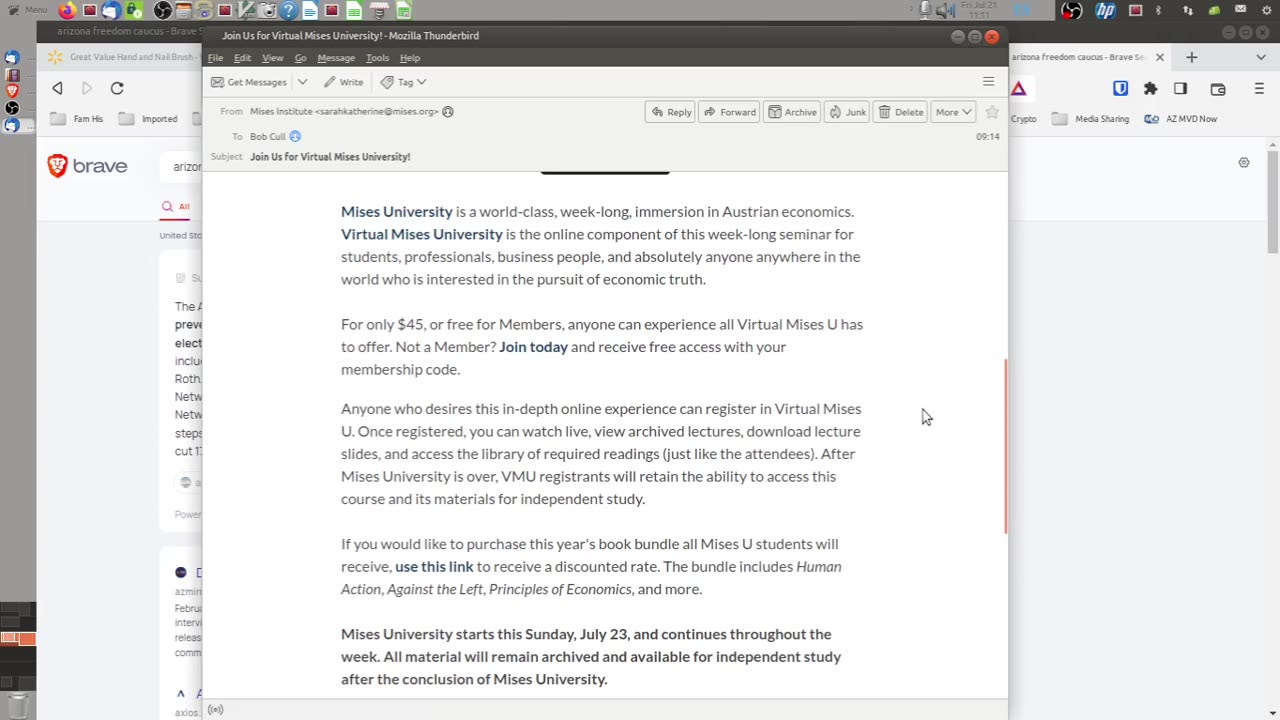Open Brave tab search dropdown chevron
This screenshot has width=1280, height=720.
(x=1260, y=57)
